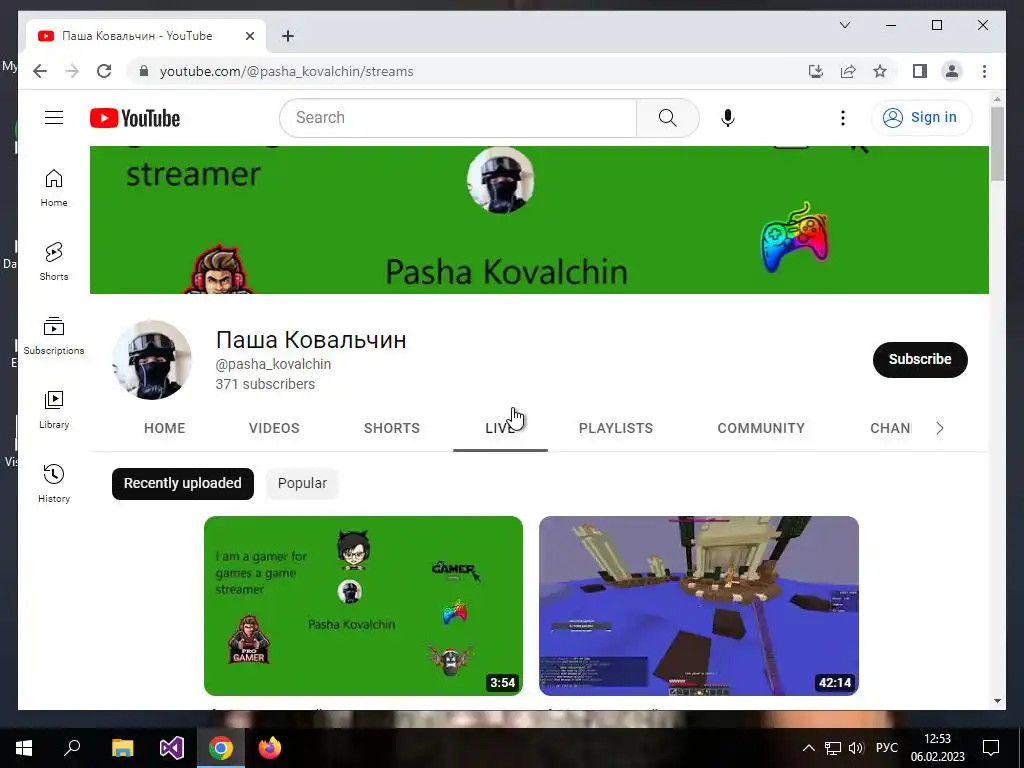Click install app icon in address bar
The height and width of the screenshot is (768, 1024).
tap(816, 71)
